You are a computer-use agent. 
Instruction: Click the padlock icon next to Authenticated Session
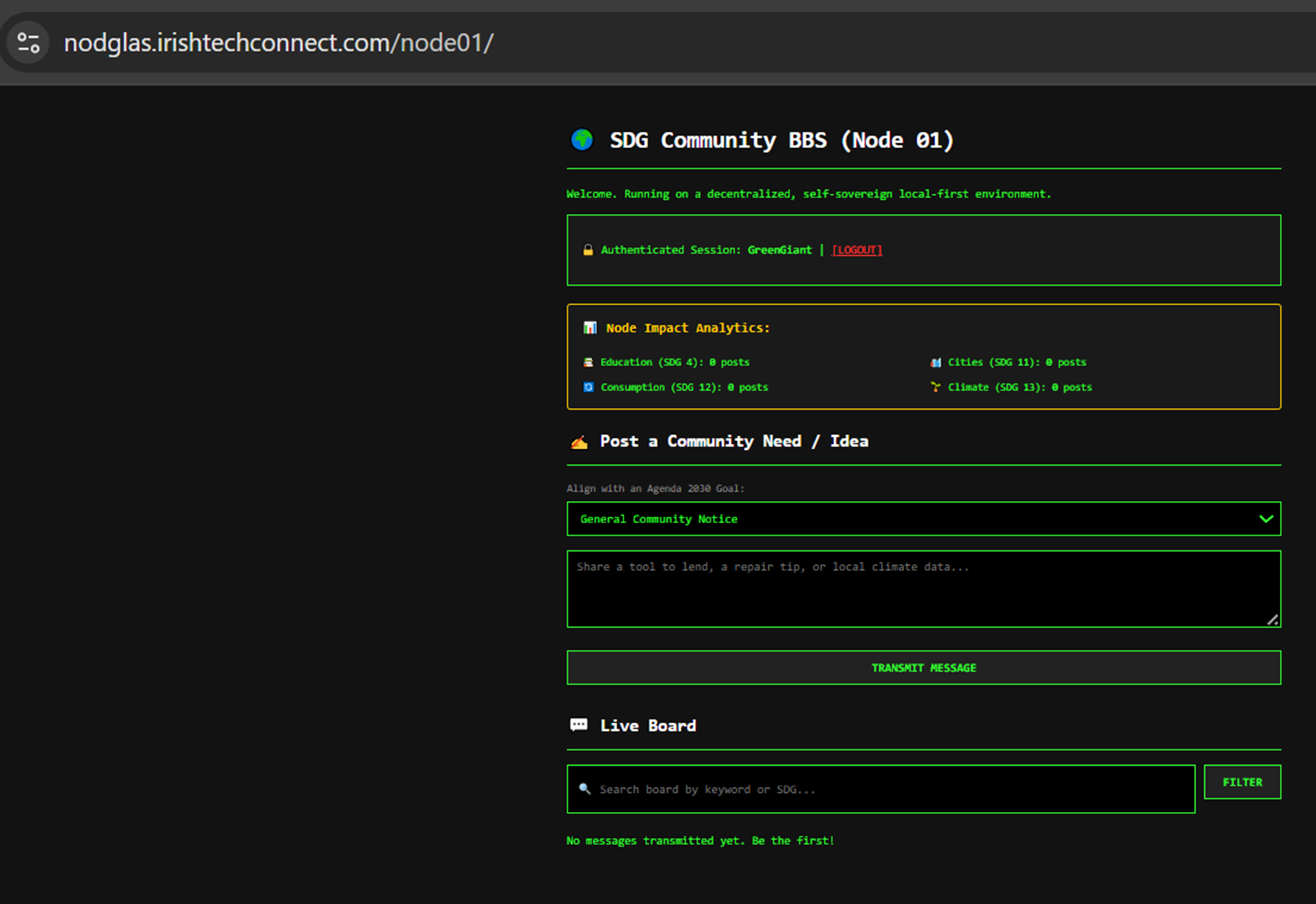[588, 250]
